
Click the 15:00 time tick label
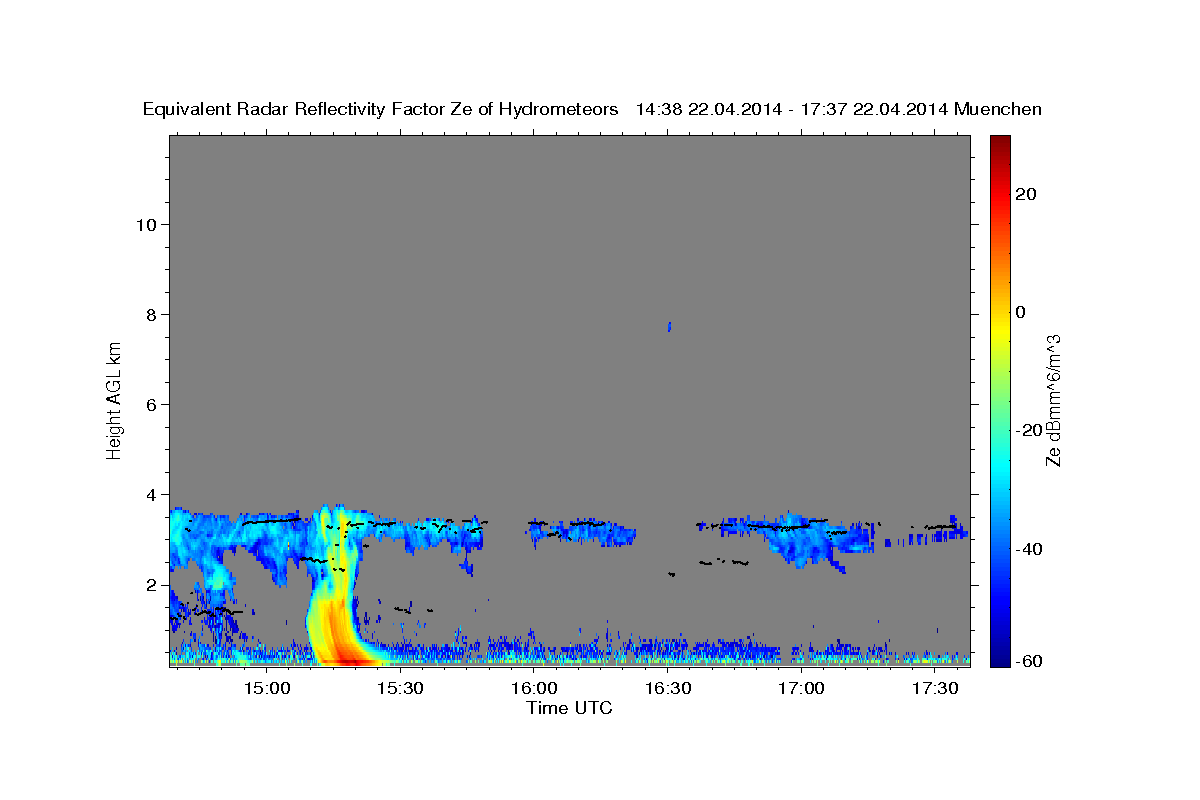[268, 689]
